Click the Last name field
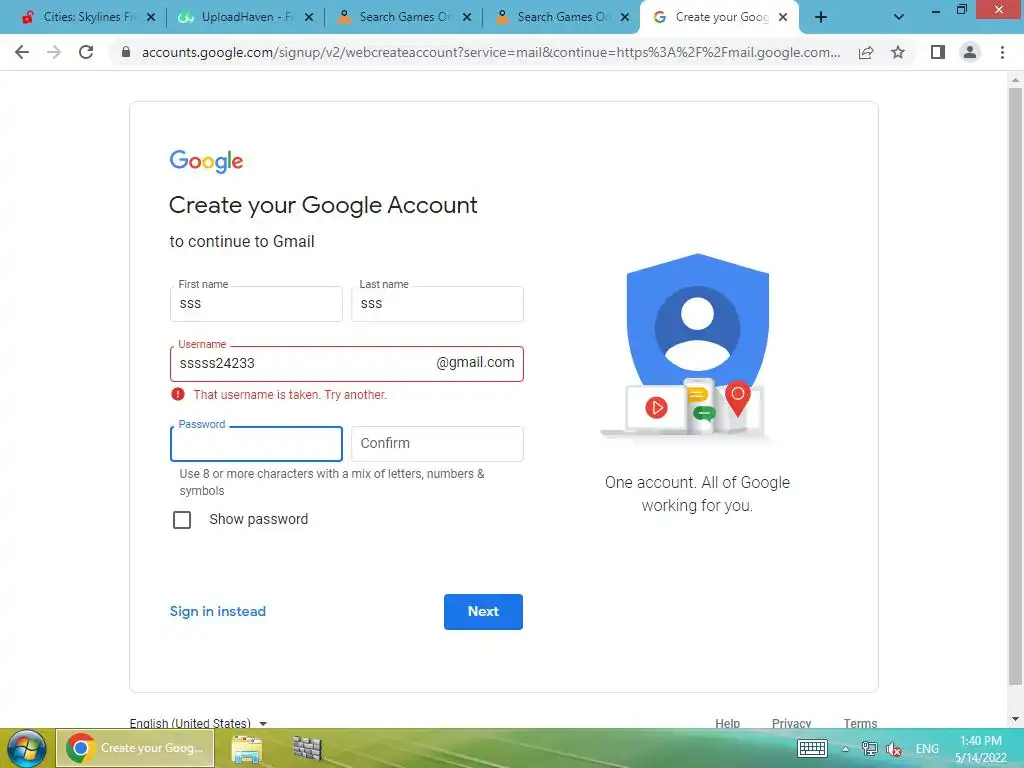The image size is (1024, 768). point(437,304)
